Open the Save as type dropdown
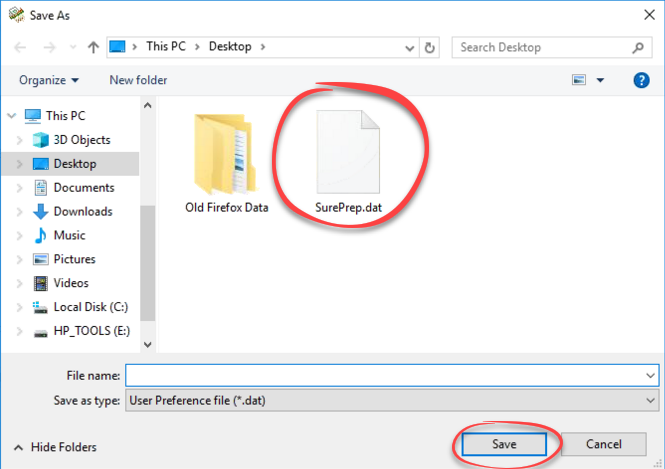This screenshot has height=469, width=665. coord(392,400)
